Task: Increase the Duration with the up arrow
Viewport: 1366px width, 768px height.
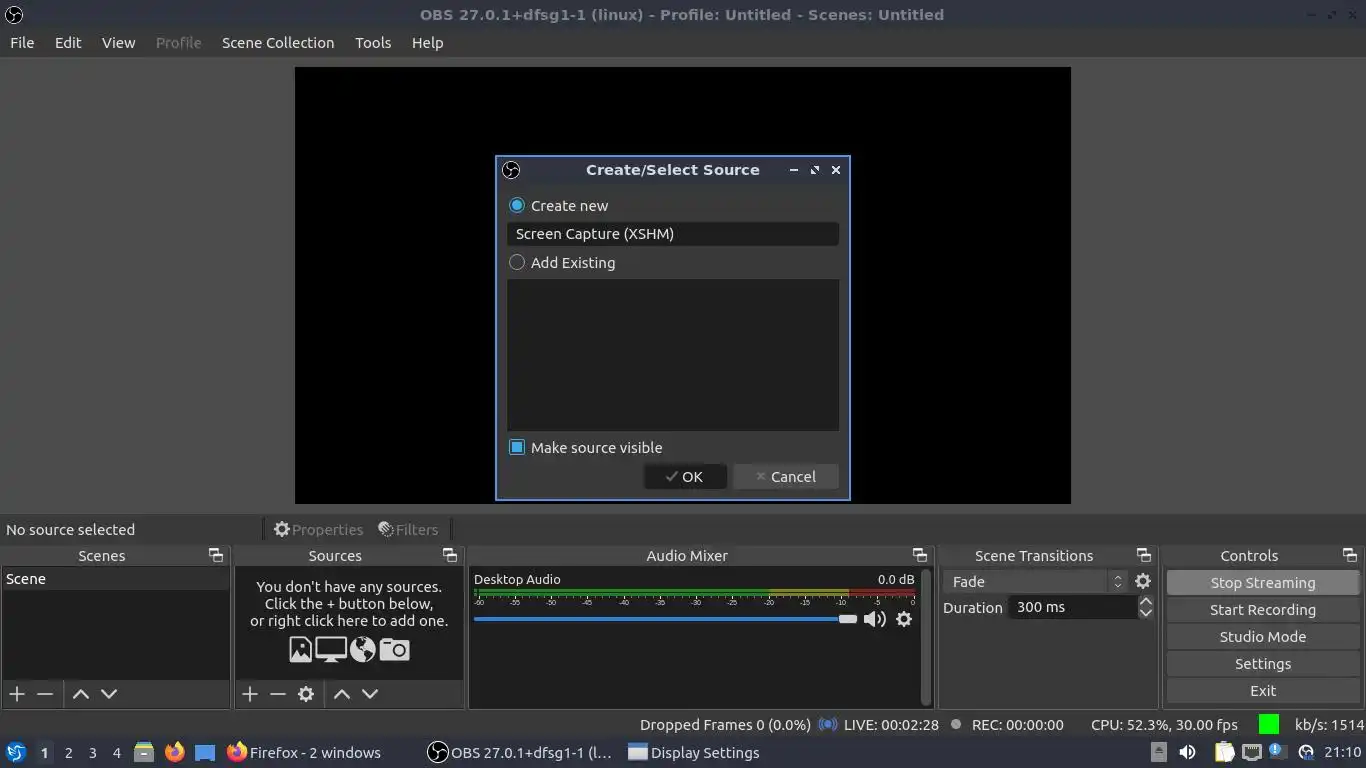Action: [x=1146, y=602]
